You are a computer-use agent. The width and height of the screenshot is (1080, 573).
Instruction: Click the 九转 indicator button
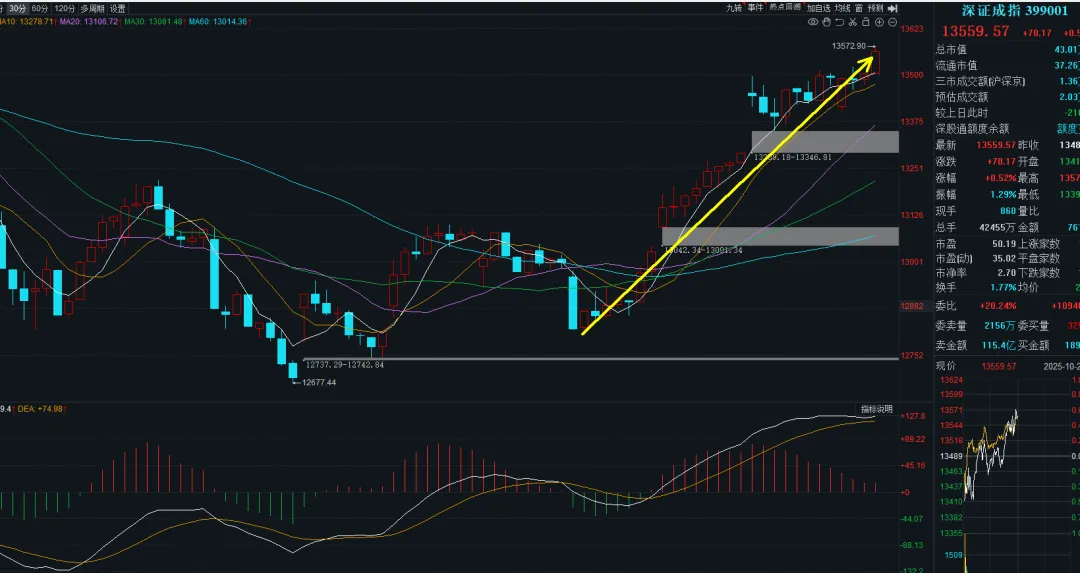click(x=734, y=8)
